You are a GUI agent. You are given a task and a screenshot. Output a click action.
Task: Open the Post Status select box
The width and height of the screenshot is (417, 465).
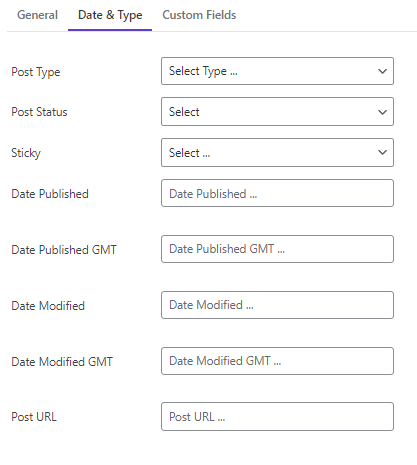click(x=277, y=112)
